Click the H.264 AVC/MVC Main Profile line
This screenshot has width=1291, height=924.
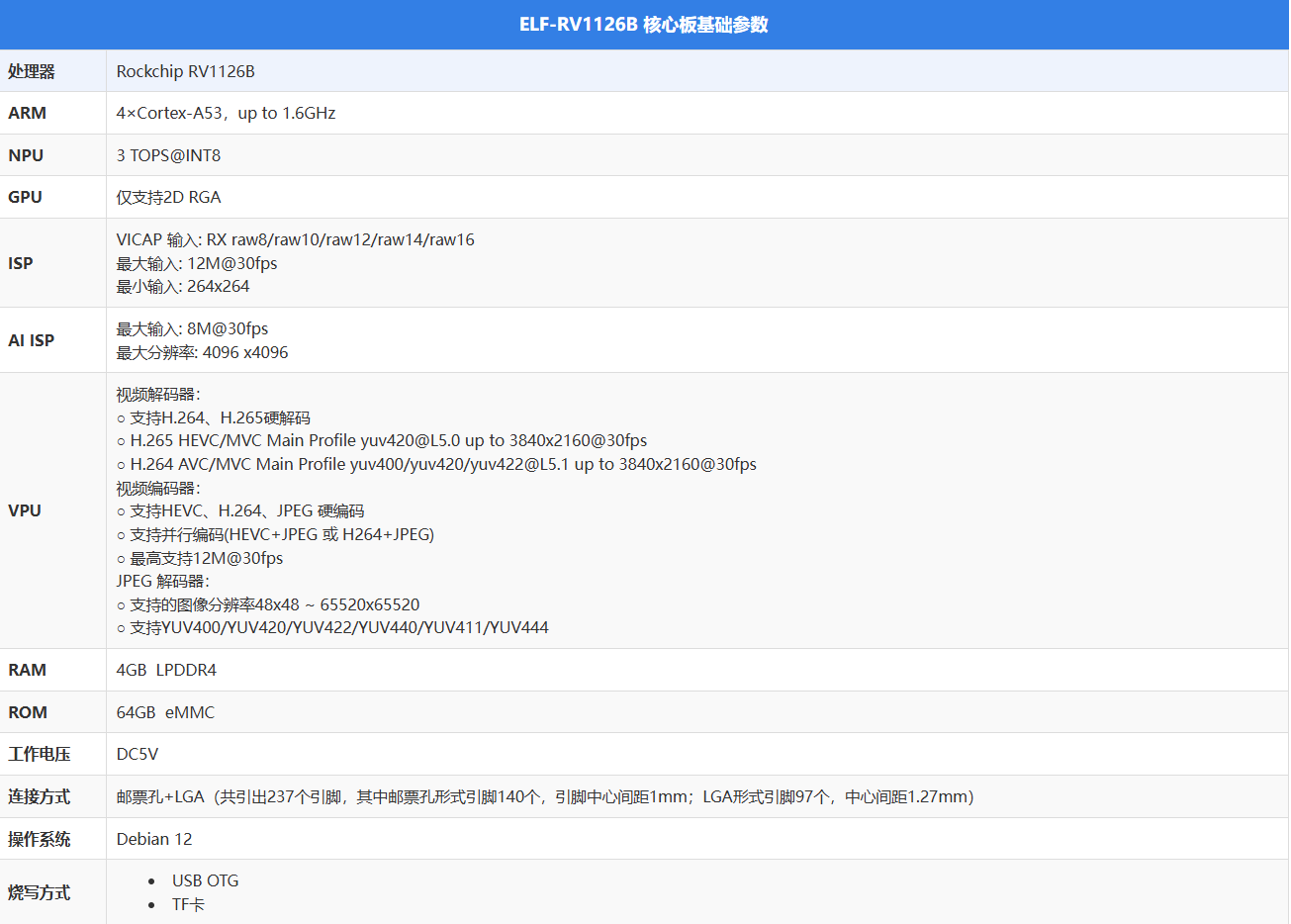tap(436, 464)
